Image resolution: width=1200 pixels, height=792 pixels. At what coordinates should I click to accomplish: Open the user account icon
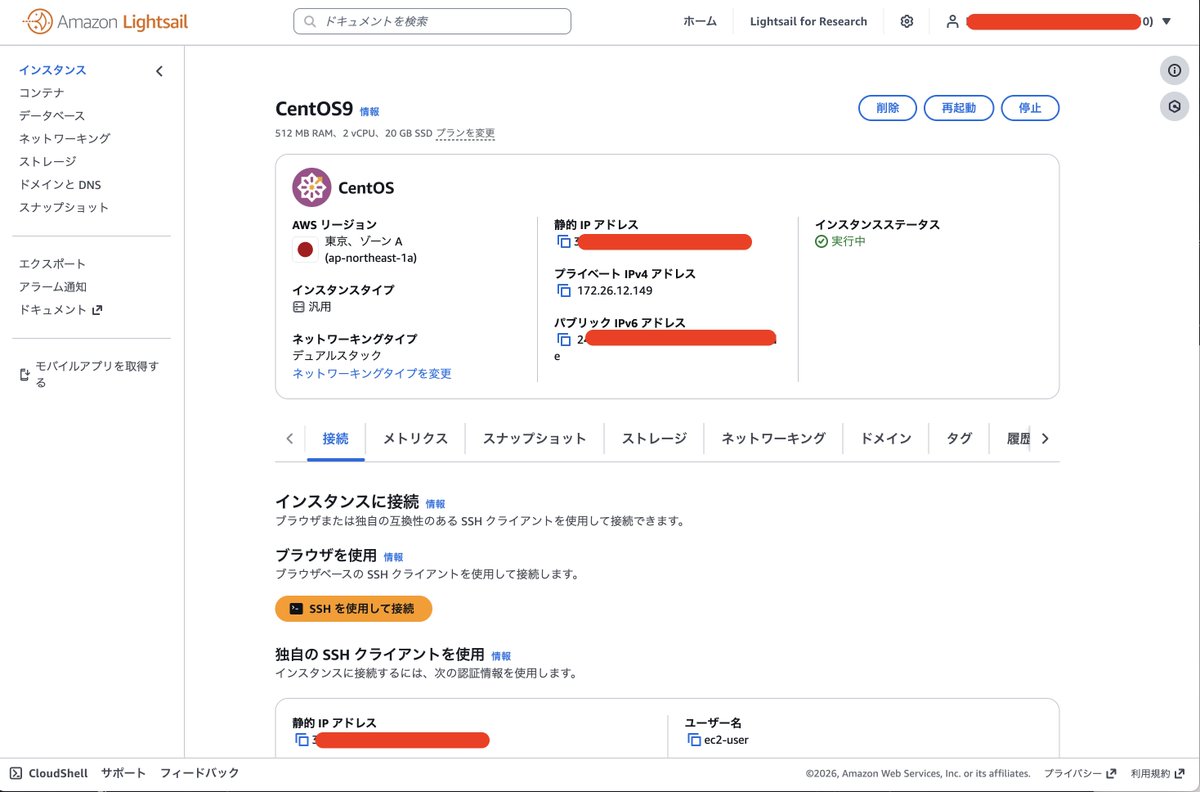pyautogui.click(x=953, y=21)
